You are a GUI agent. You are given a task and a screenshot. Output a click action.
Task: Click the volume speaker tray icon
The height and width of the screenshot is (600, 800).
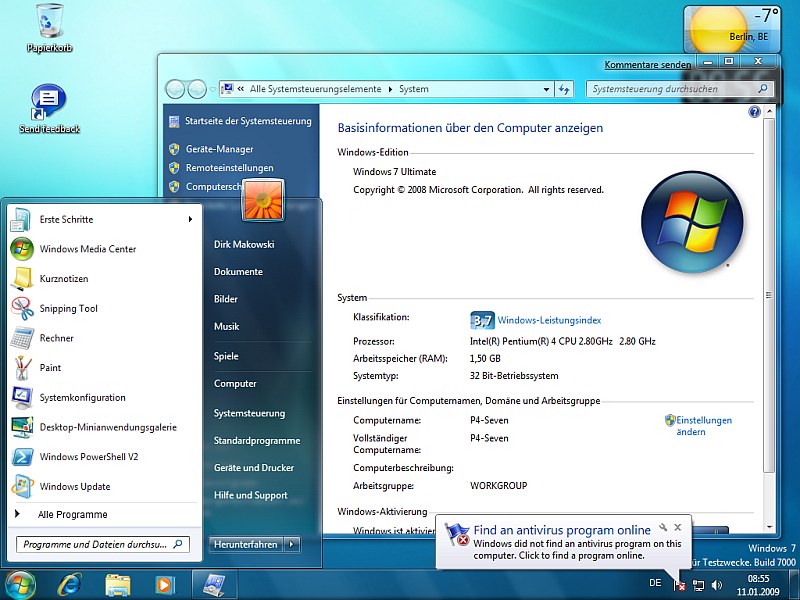(717, 585)
